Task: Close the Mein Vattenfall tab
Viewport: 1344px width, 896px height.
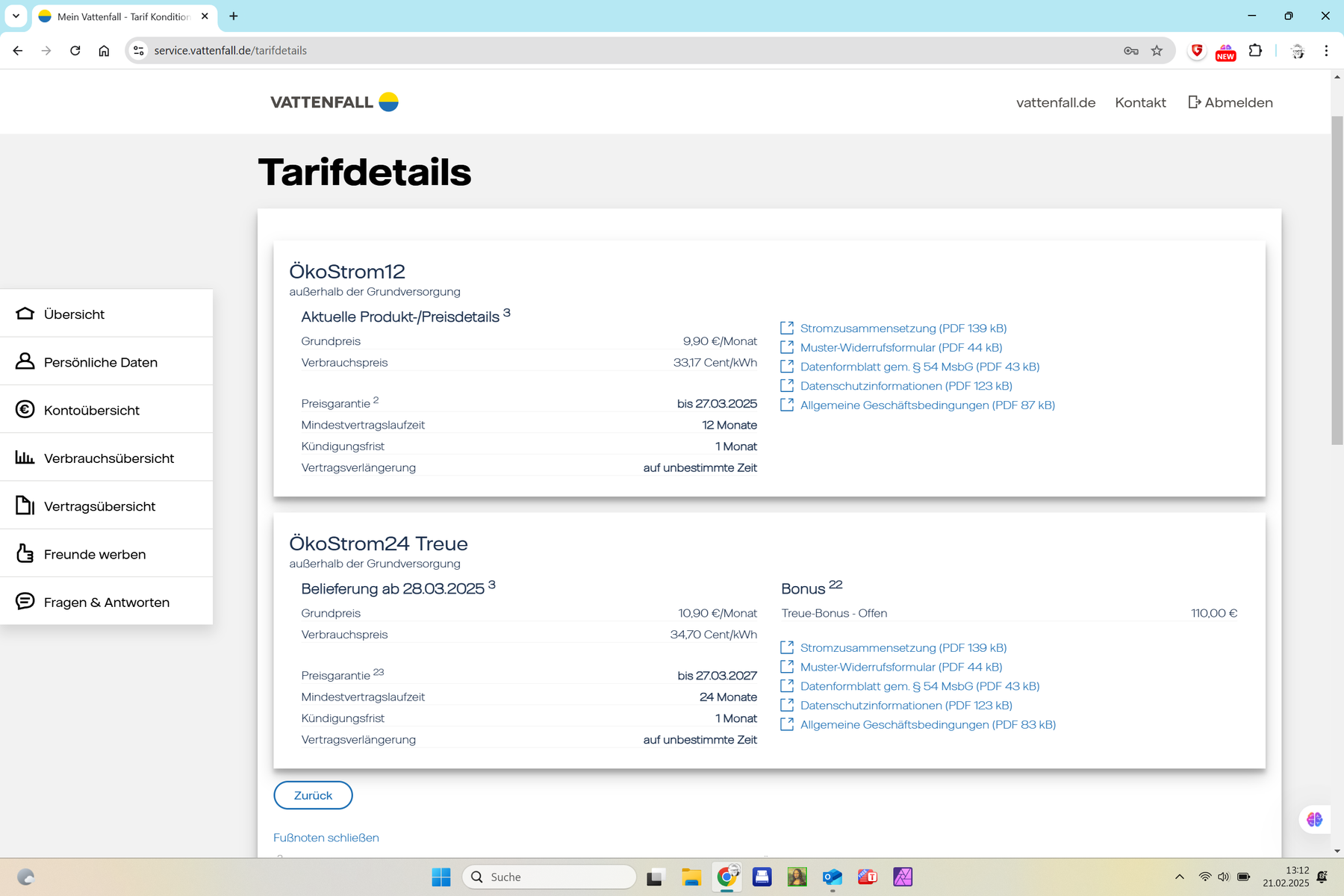Action: point(205,16)
